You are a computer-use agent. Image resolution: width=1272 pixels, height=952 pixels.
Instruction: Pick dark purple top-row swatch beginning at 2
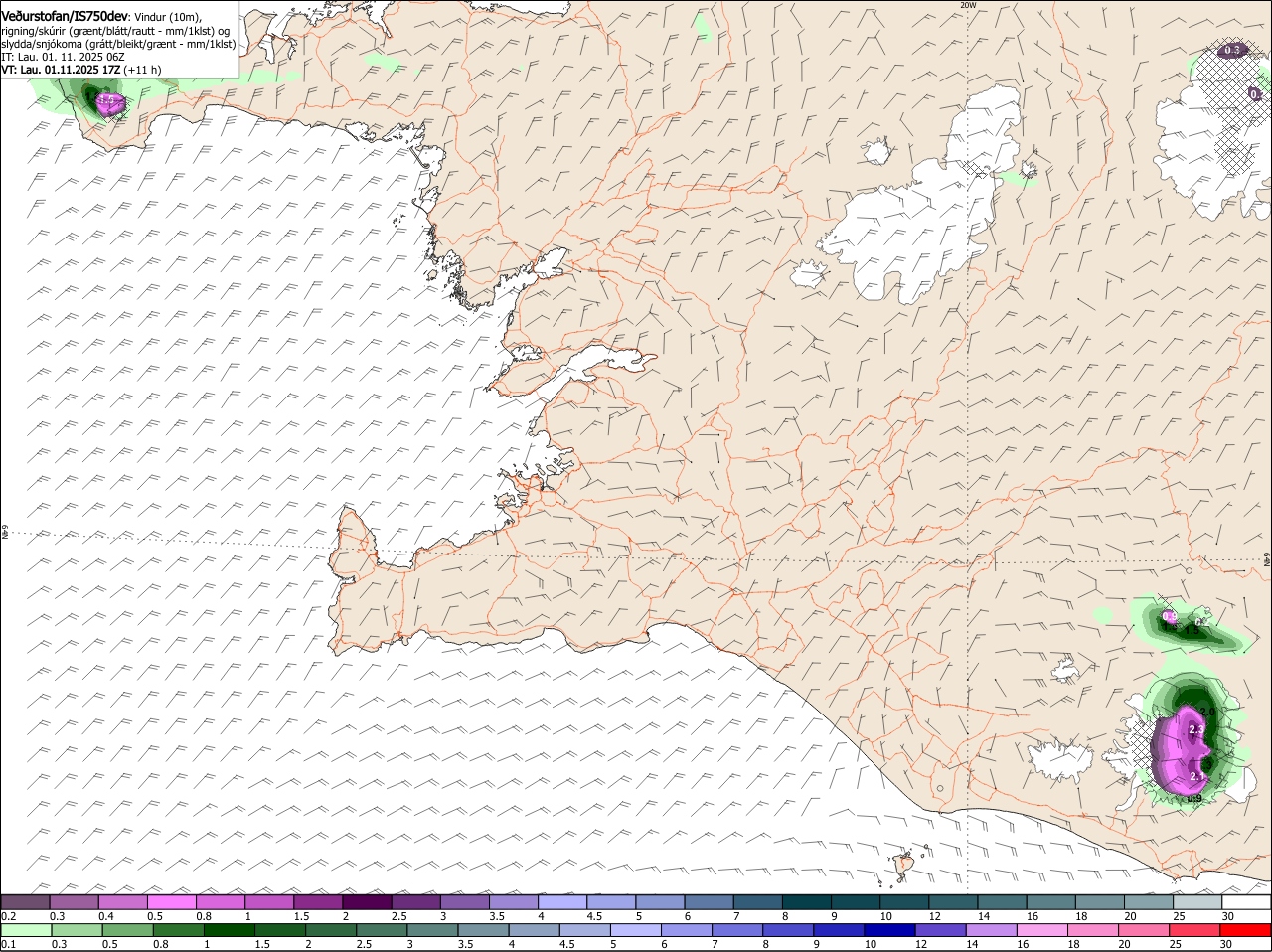pos(368,901)
